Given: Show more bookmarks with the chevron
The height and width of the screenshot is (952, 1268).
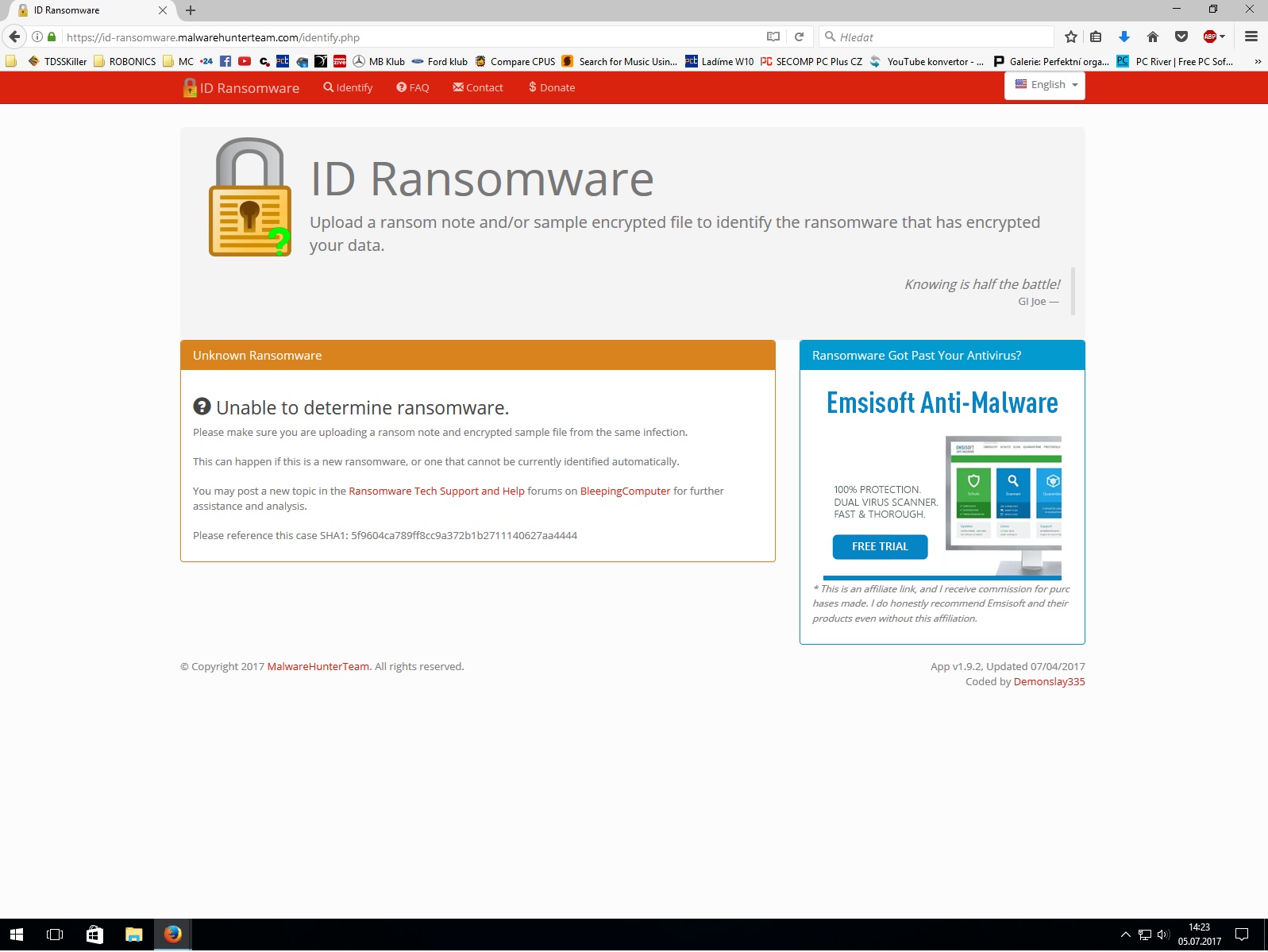Looking at the screenshot, I should 1258,61.
